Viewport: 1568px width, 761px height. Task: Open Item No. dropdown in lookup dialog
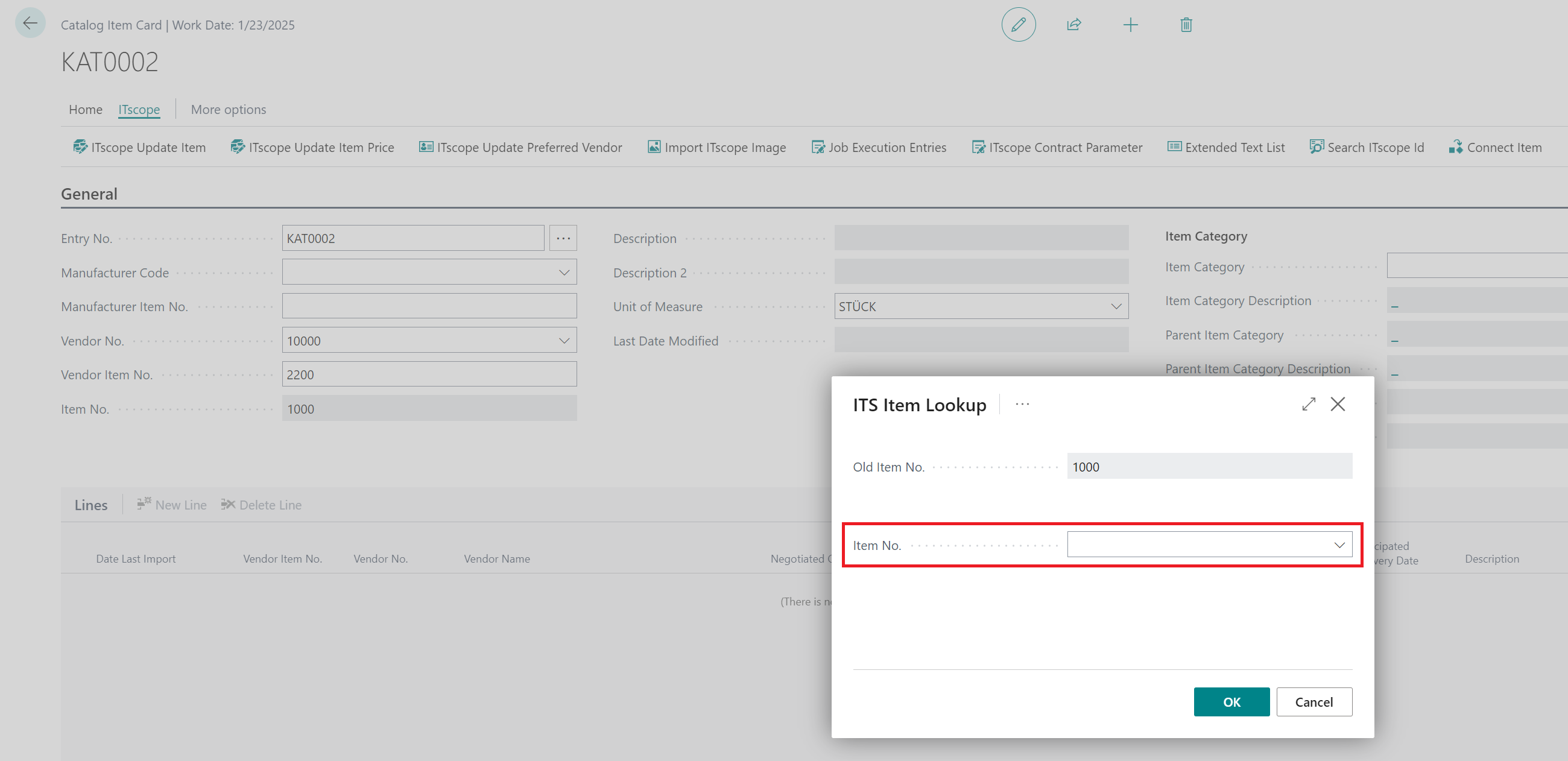(x=1339, y=545)
